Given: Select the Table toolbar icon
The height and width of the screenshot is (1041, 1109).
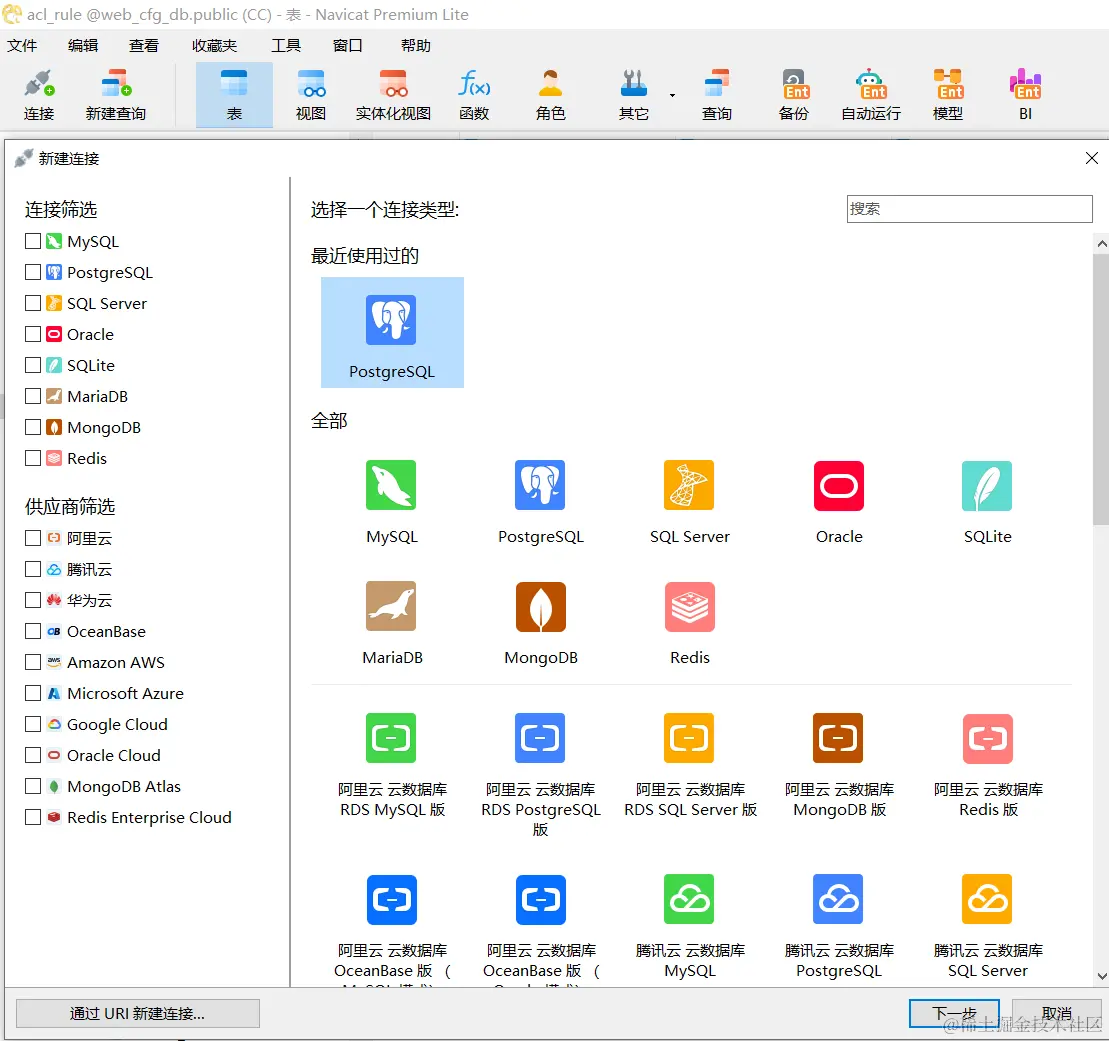Looking at the screenshot, I should point(234,95).
